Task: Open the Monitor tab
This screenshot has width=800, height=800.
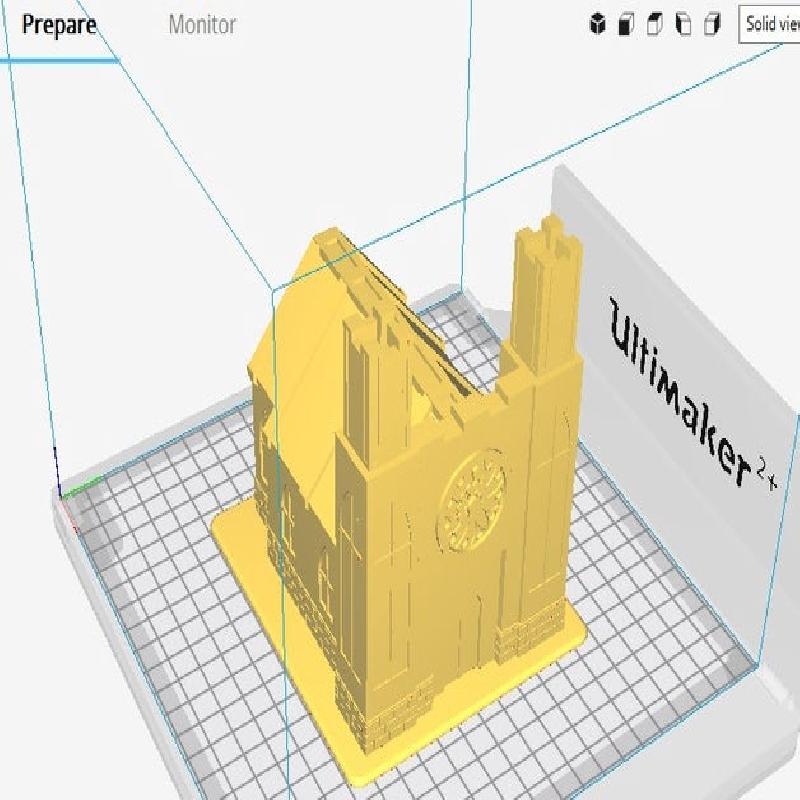Action: click(x=202, y=25)
